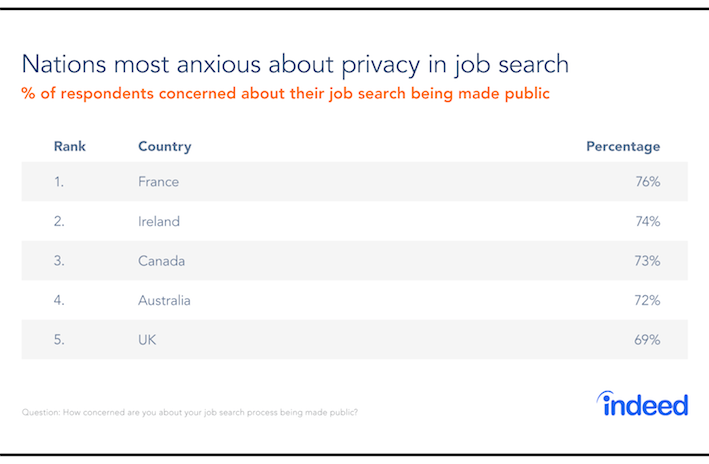Click rank number 5 in table
This screenshot has width=709, height=464.
pyautogui.click(x=59, y=340)
